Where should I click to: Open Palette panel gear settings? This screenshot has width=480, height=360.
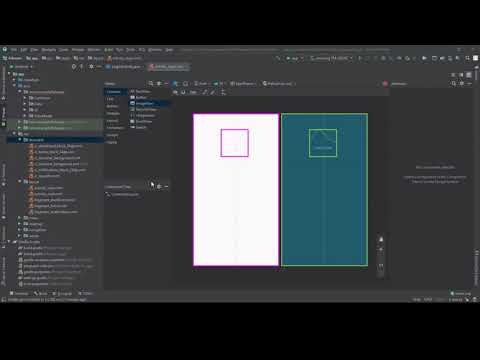point(159,83)
